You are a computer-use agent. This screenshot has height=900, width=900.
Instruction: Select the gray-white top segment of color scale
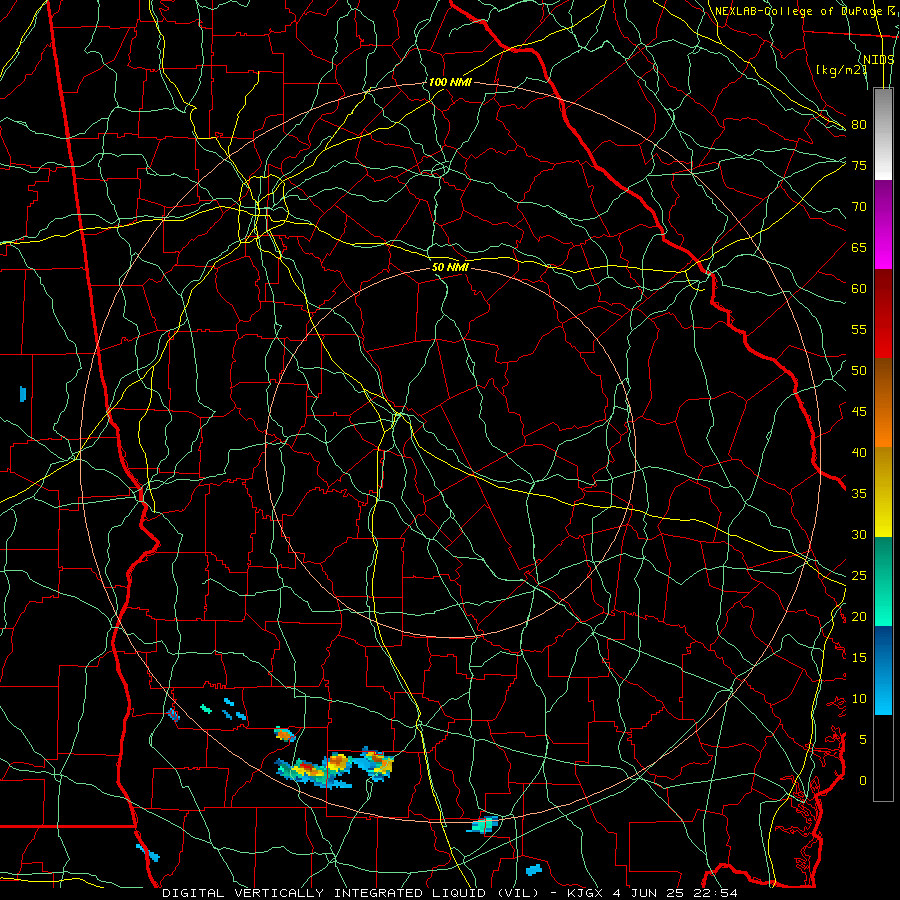click(x=883, y=134)
